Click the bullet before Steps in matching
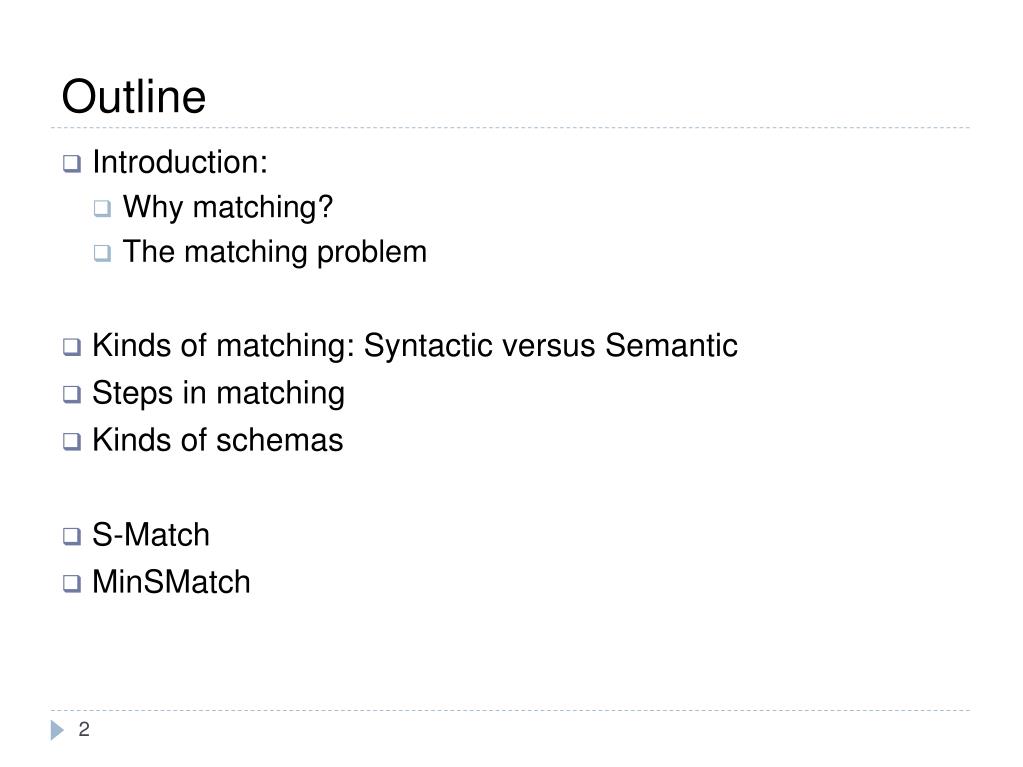Viewport: 1023px width, 767px height. pos(72,394)
